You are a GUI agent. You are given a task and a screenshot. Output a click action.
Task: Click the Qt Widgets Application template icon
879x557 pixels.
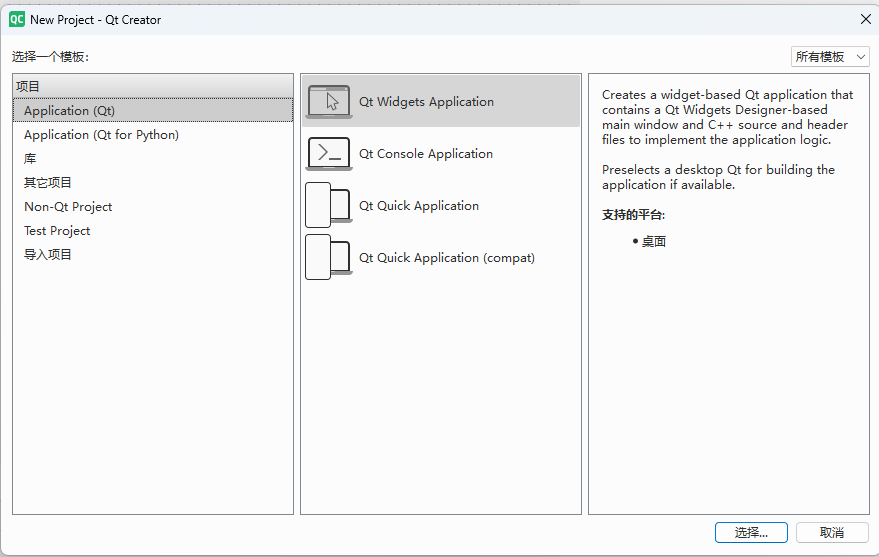(x=329, y=102)
